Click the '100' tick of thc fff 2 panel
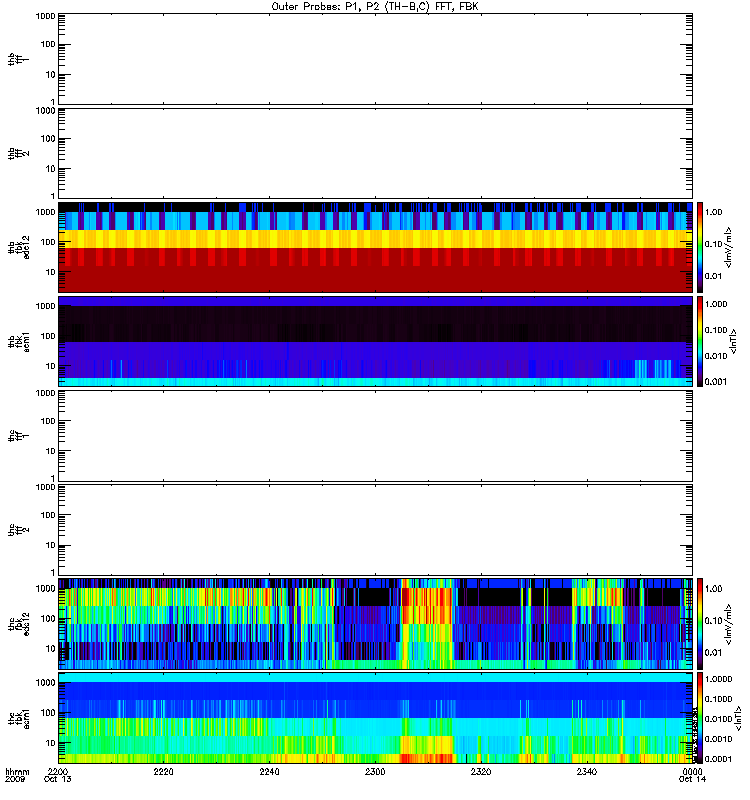The image size is (750, 800). point(49,515)
